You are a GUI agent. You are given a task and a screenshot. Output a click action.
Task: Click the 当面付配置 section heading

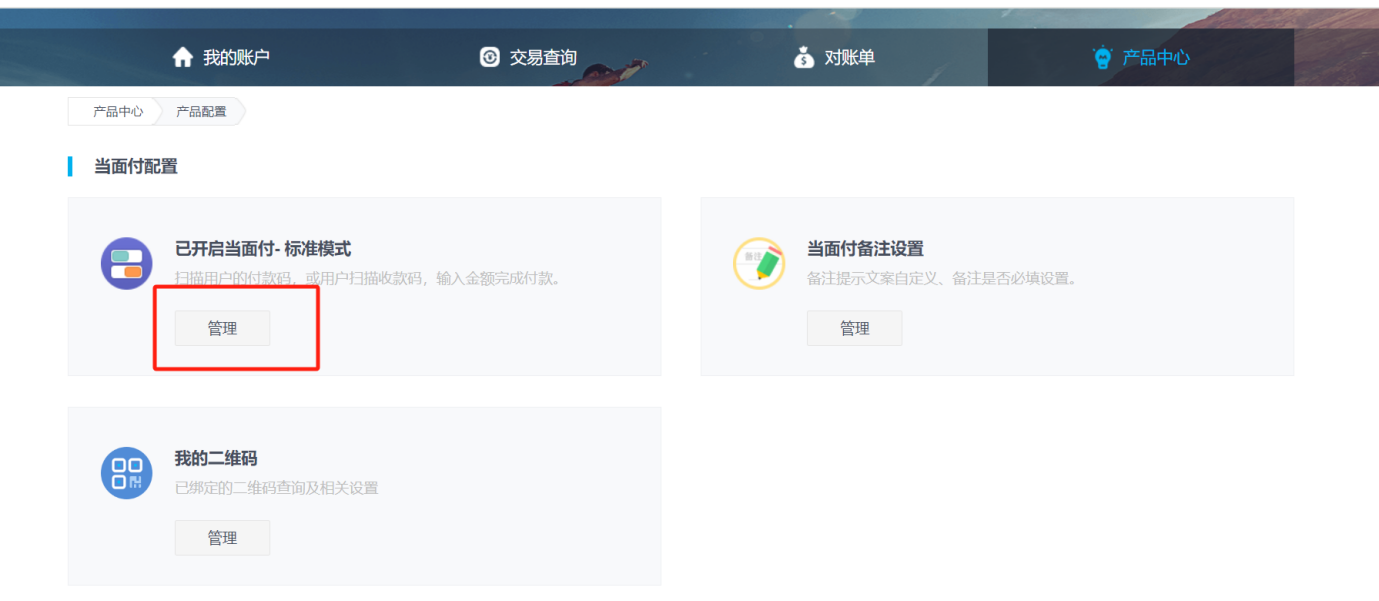tap(136, 167)
